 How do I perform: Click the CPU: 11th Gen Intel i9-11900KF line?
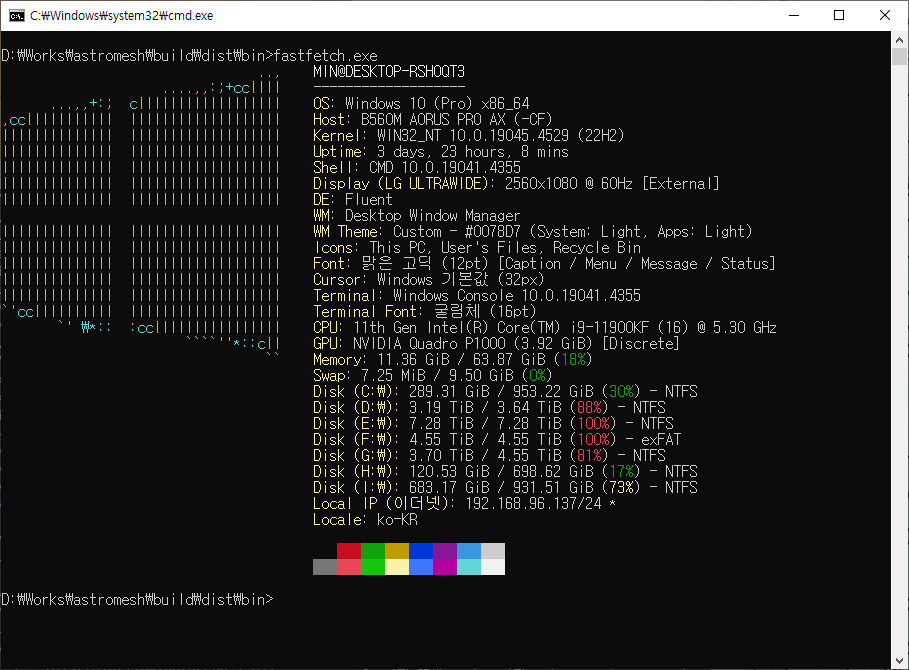[544, 327]
